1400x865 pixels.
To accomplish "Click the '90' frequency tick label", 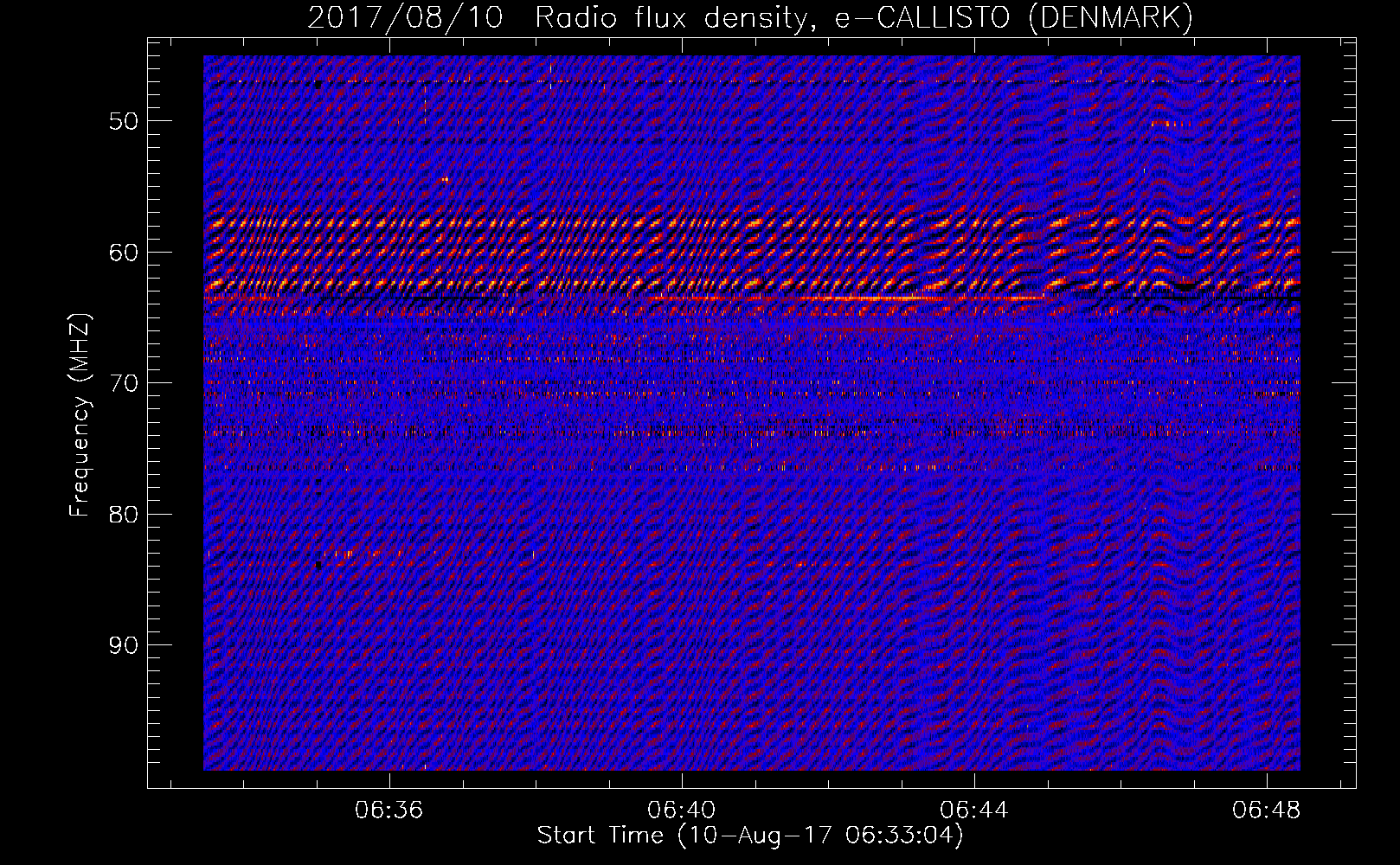I will tap(123, 645).
